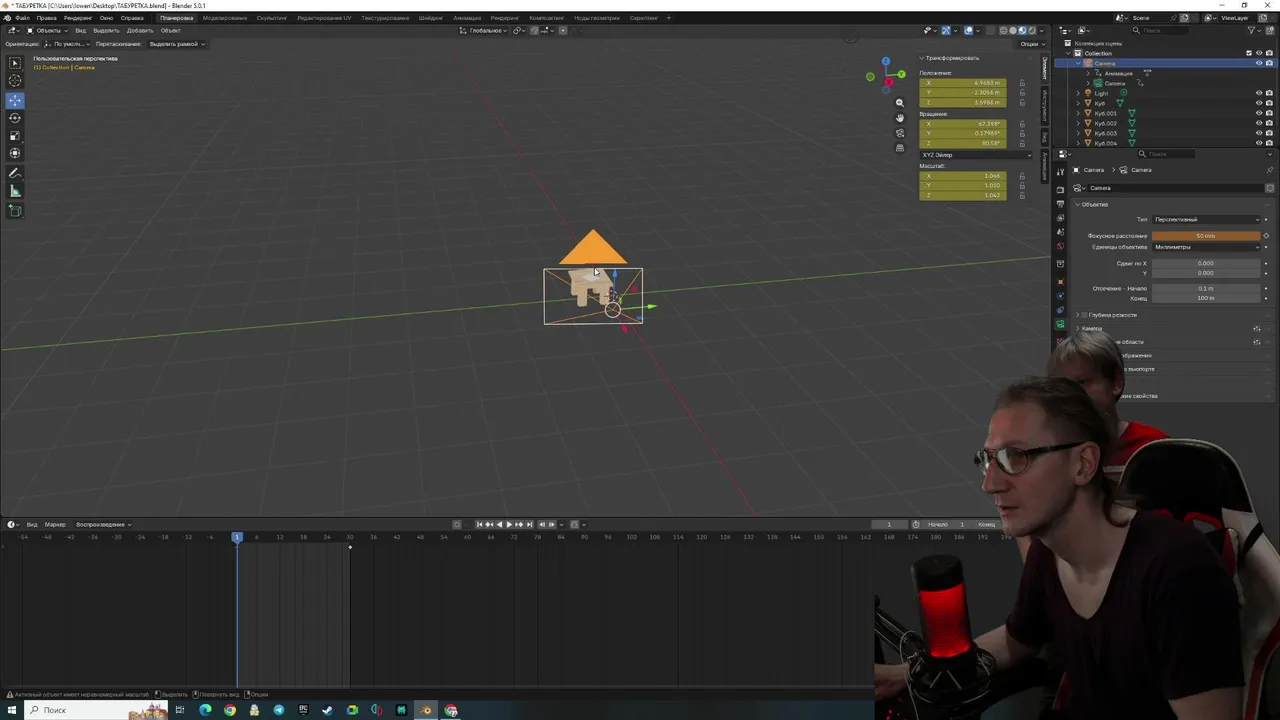
Task: Click the play animation button
Action: 508,524
